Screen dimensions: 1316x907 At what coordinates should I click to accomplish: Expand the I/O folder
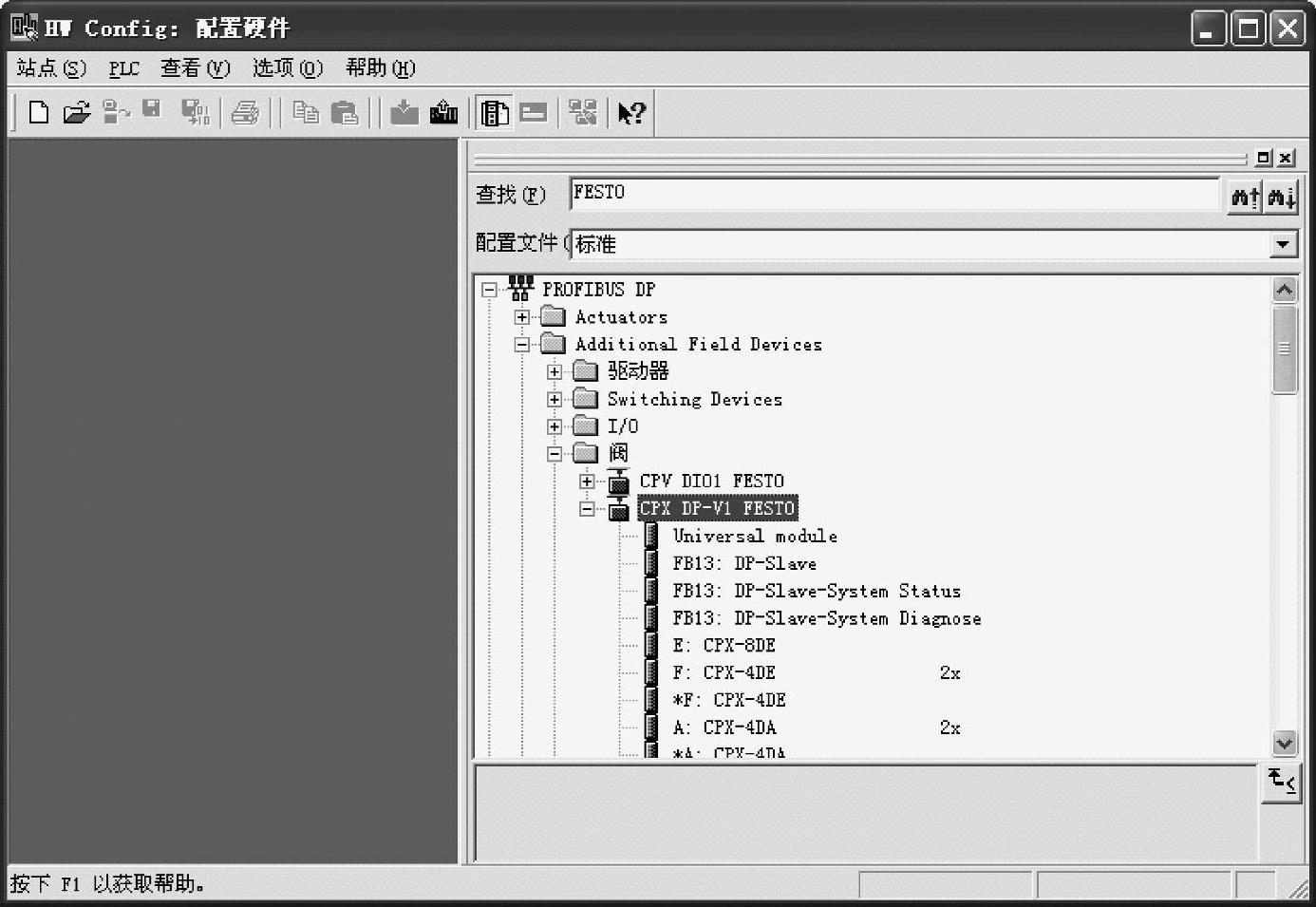point(555,426)
